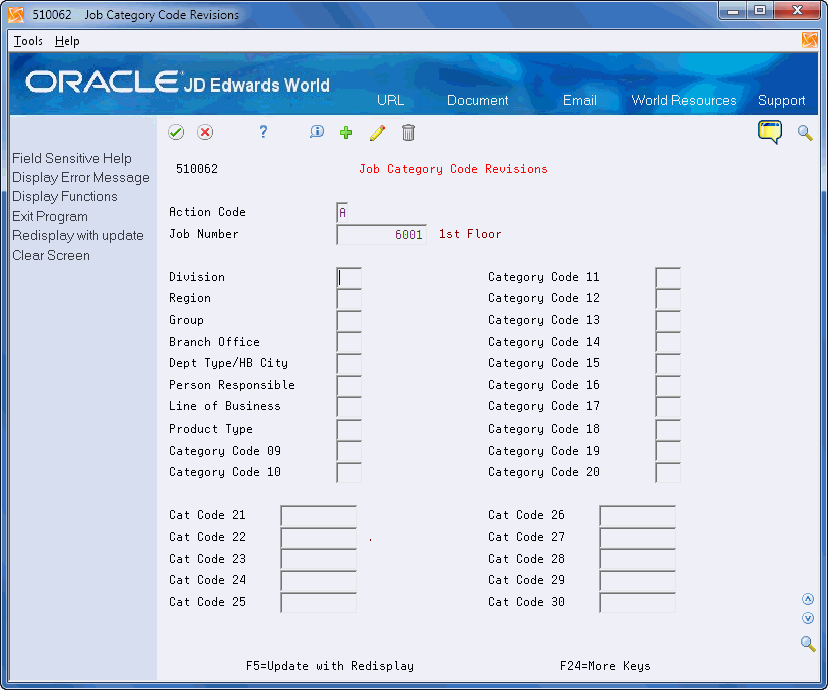The image size is (828, 690).
Task: Click the pencil Change icon
Action: (378, 133)
